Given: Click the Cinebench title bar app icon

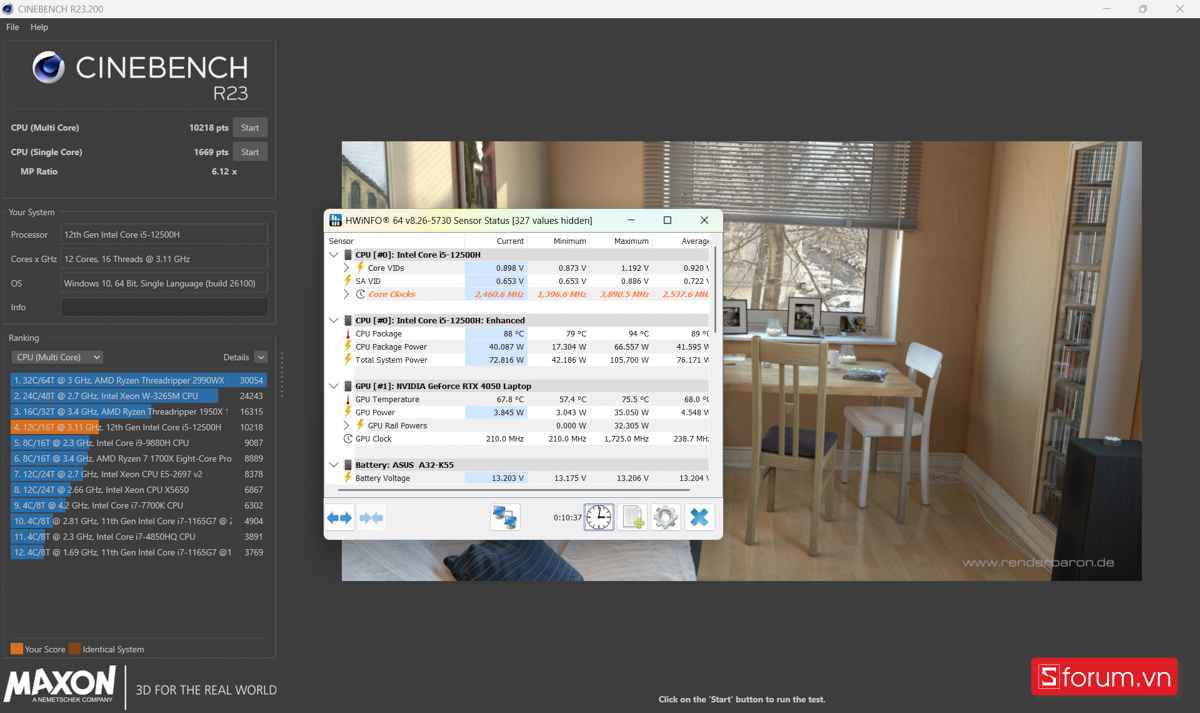Looking at the screenshot, I should (8, 9).
